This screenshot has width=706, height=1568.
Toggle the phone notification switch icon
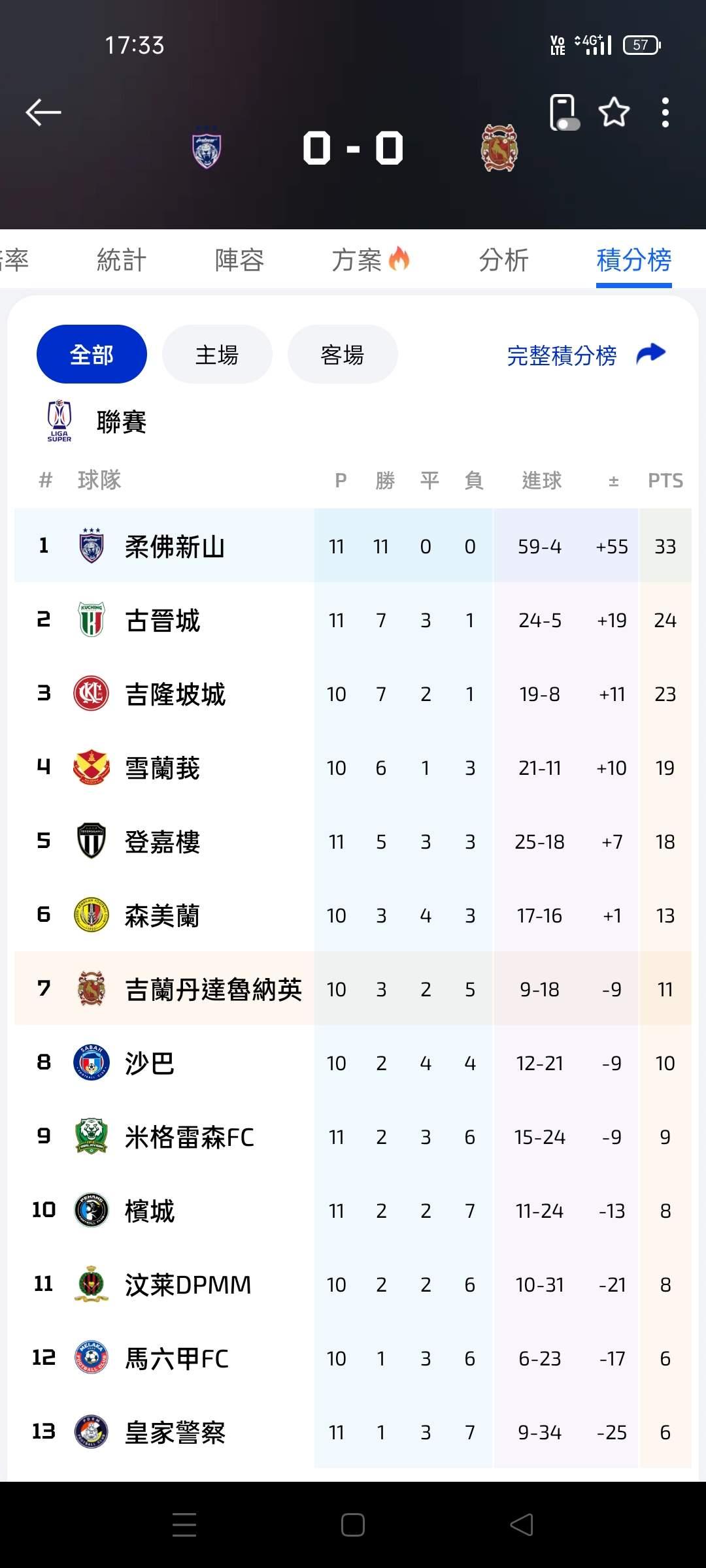click(x=564, y=112)
